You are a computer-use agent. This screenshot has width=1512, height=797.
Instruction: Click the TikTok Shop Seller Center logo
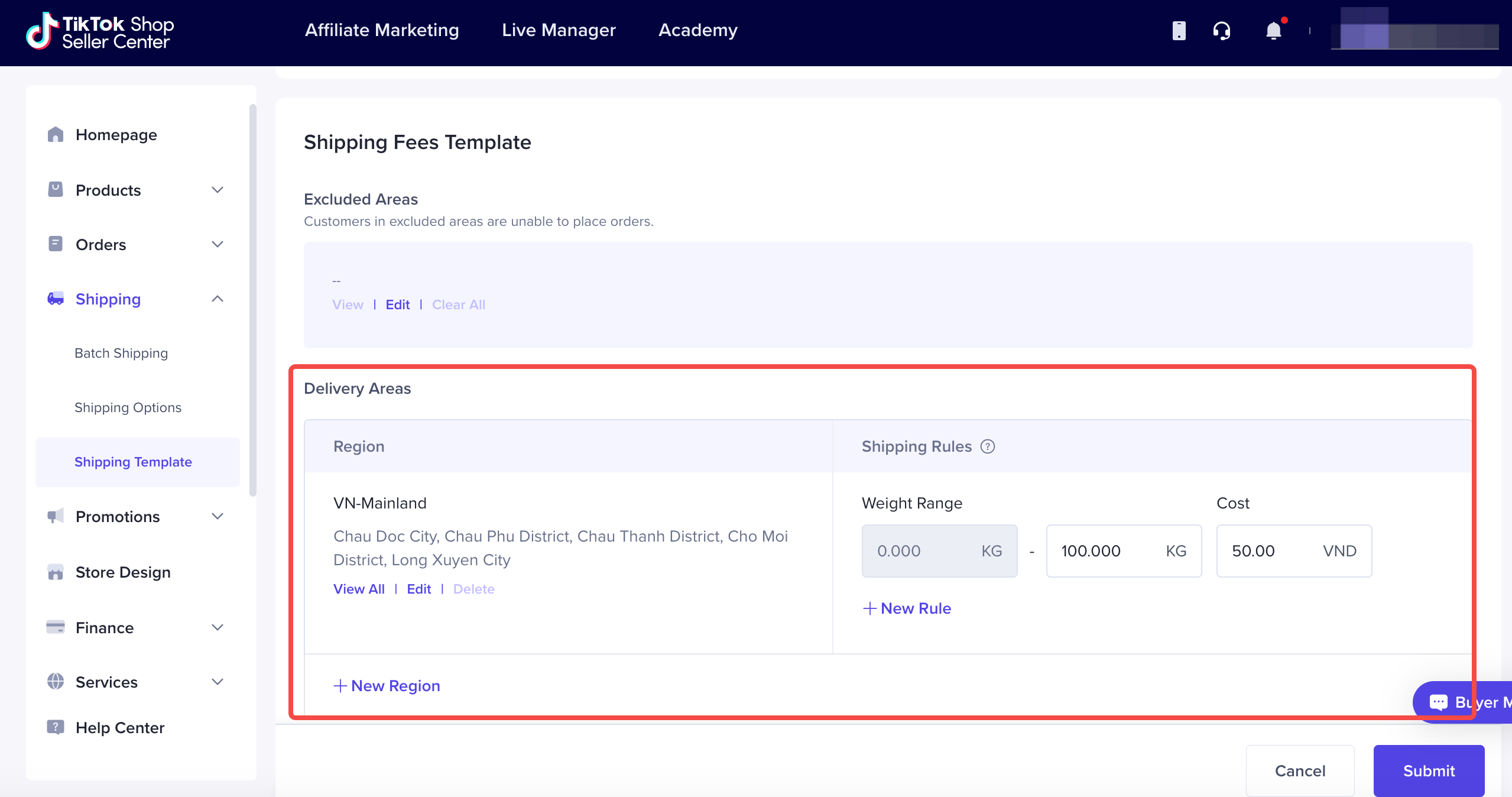click(x=100, y=31)
